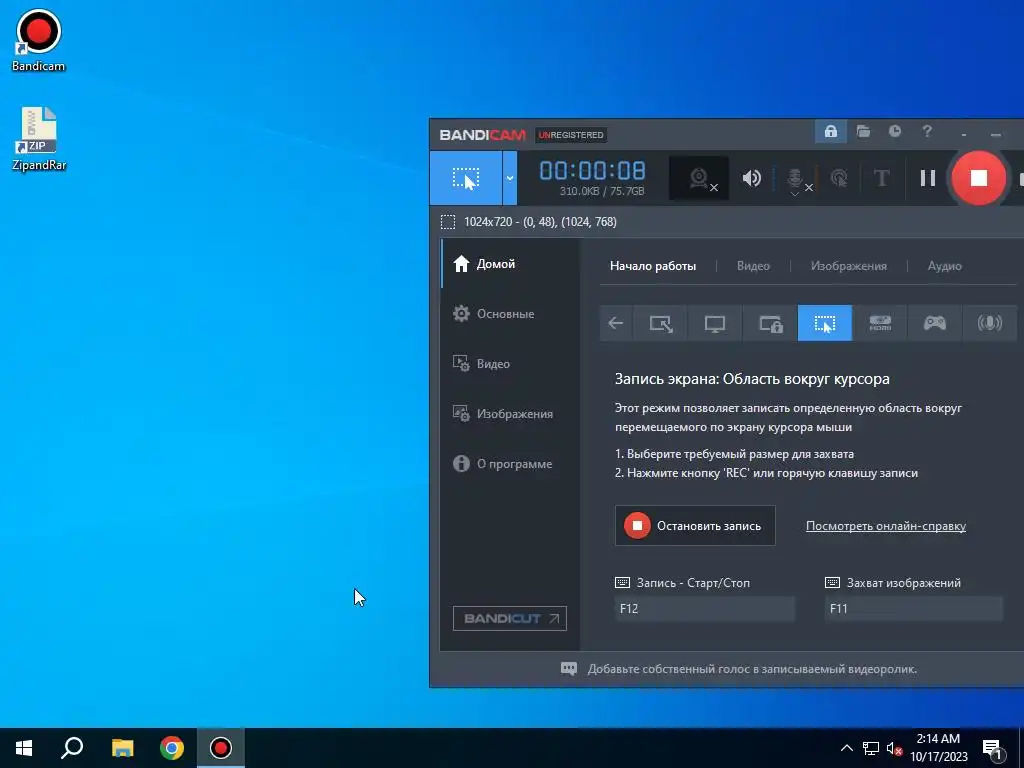Select audio-only recording mode icon
The image size is (1024, 768).
click(x=989, y=323)
